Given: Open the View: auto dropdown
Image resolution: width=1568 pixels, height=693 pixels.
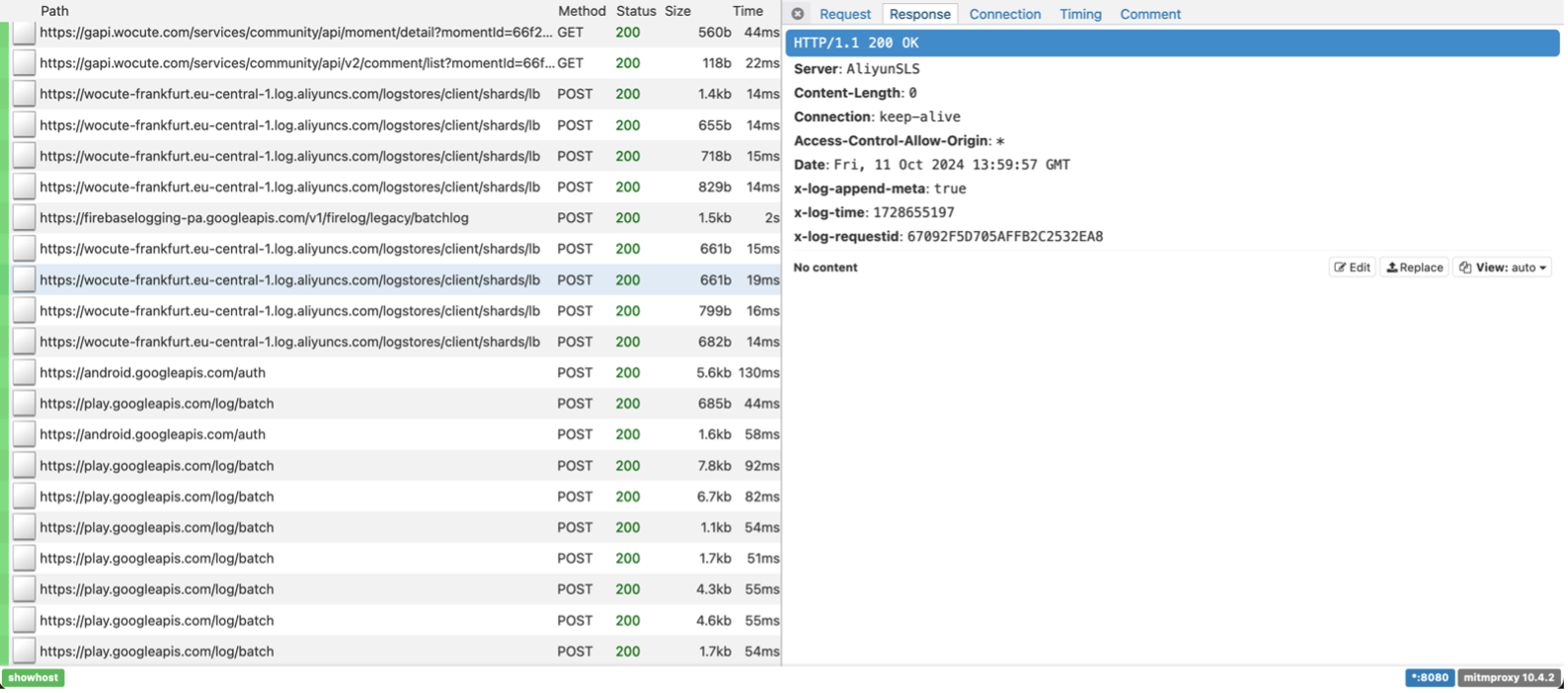Looking at the screenshot, I should point(1502,268).
